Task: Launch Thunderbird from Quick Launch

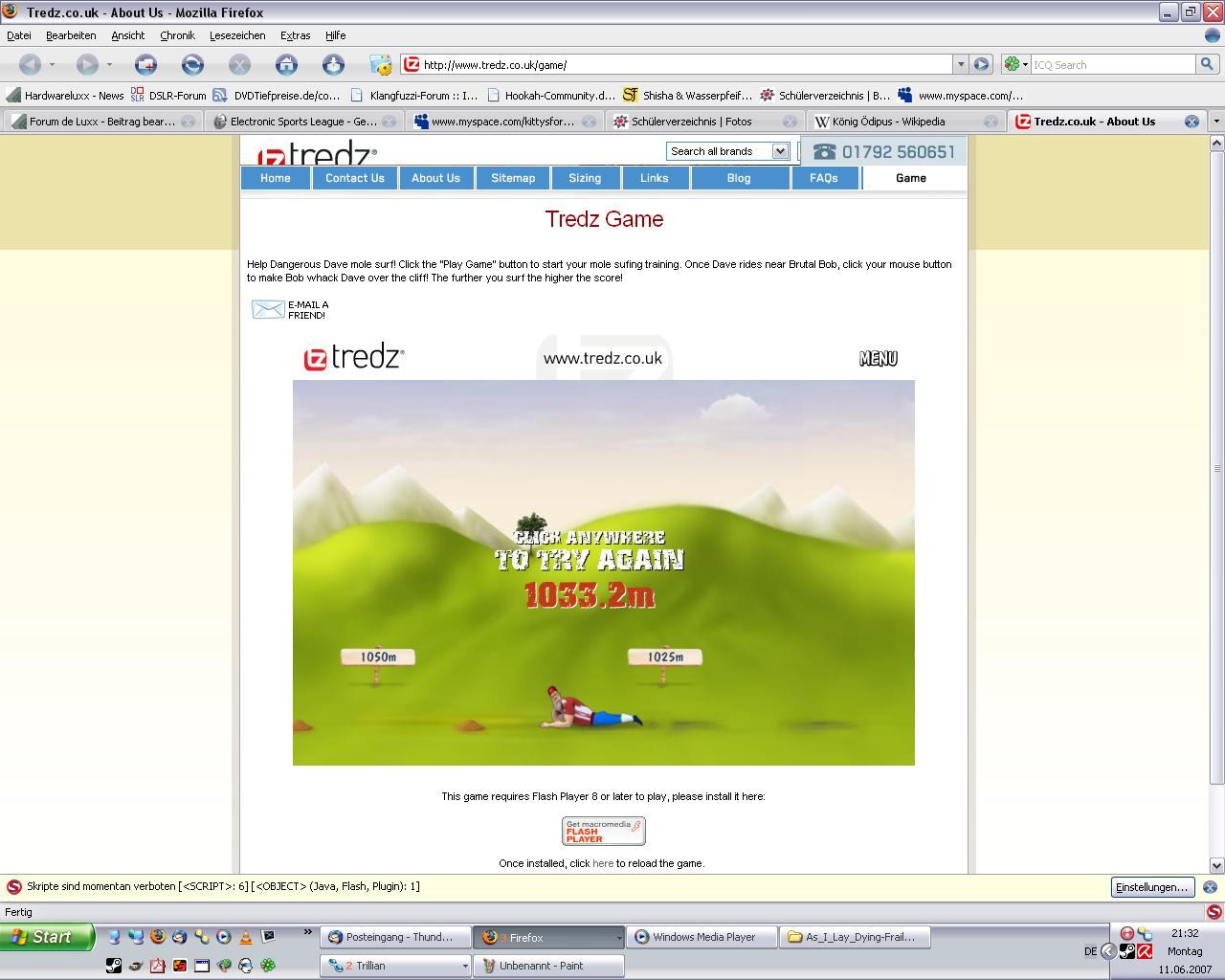Action: (x=179, y=937)
